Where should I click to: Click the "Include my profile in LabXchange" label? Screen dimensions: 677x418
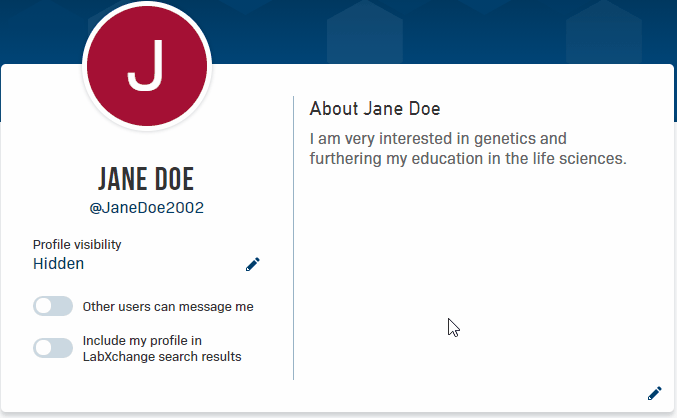143,340
